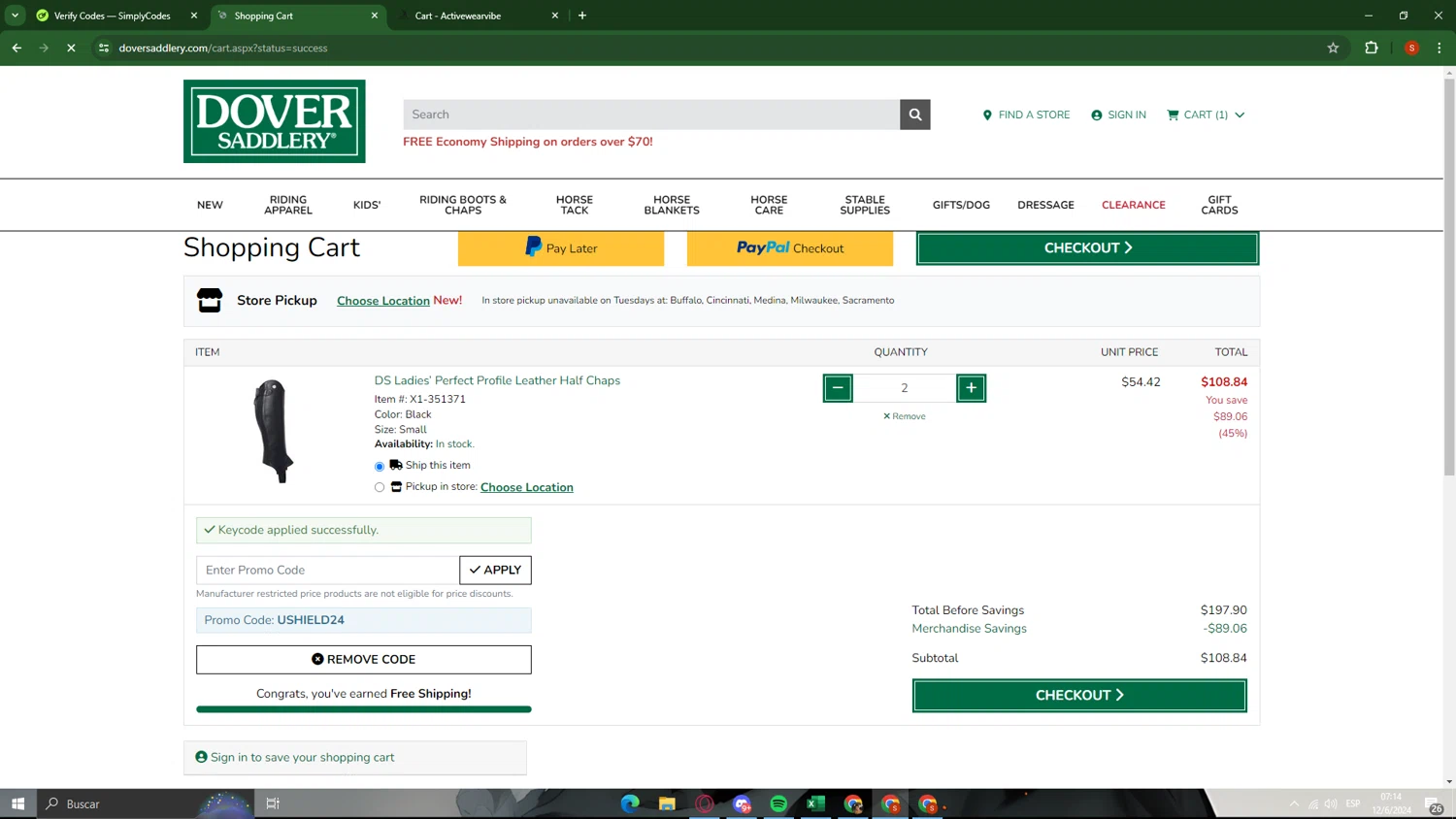This screenshot has height=819, width=1456.
Task: Click the Store Pickup storefront icon
Action: pyautogui.click(x=210, y=300)
